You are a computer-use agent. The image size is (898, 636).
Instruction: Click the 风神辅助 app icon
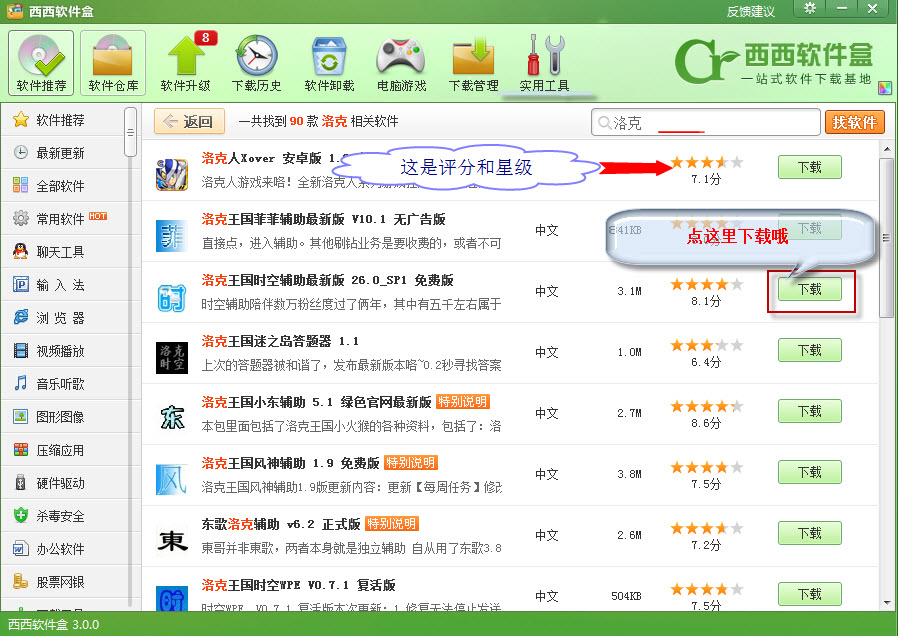pyautogui.click(x=172, y=480)
